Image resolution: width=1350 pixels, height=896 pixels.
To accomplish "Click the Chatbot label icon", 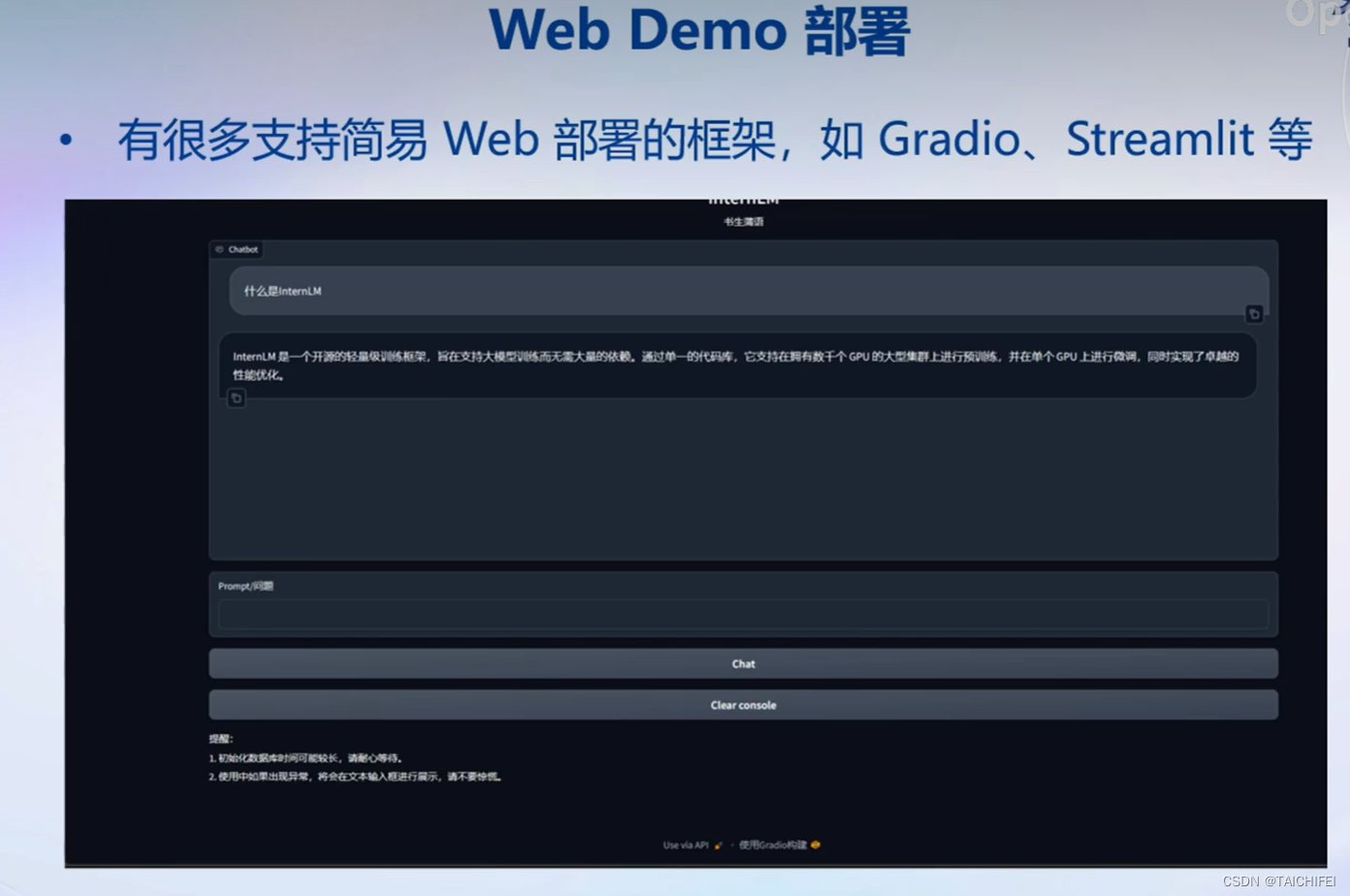I will pos(220,249).
